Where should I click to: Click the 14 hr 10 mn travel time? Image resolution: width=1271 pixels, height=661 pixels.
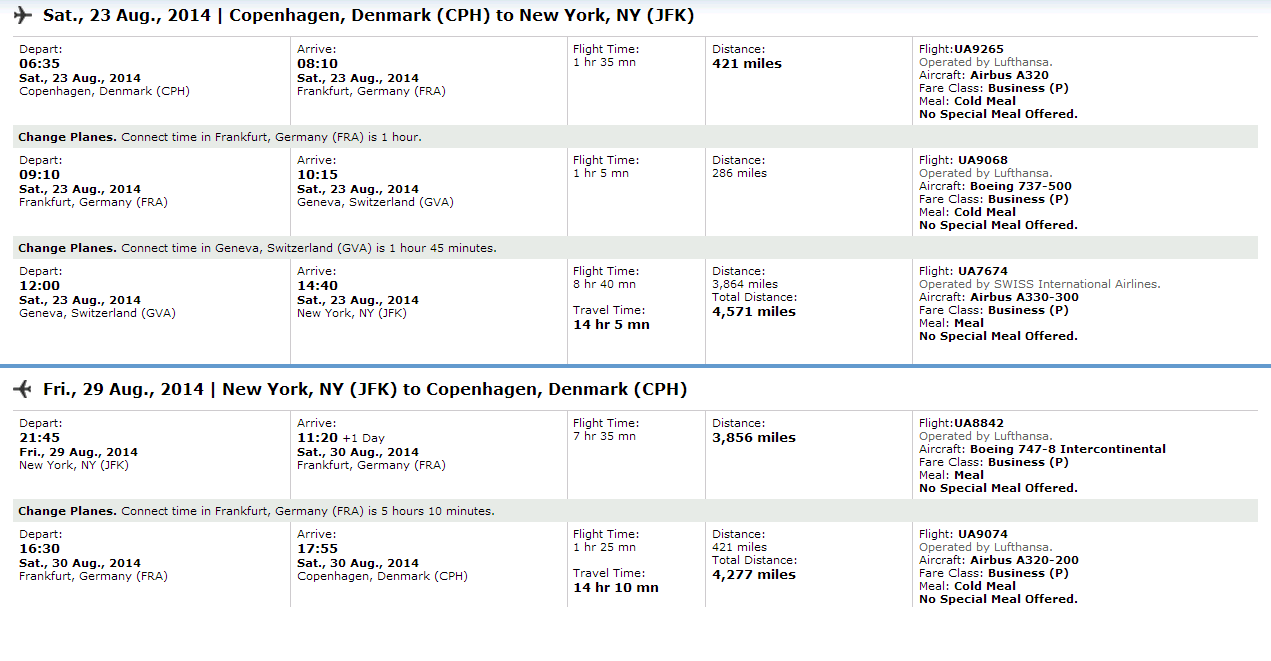point(616,588)
